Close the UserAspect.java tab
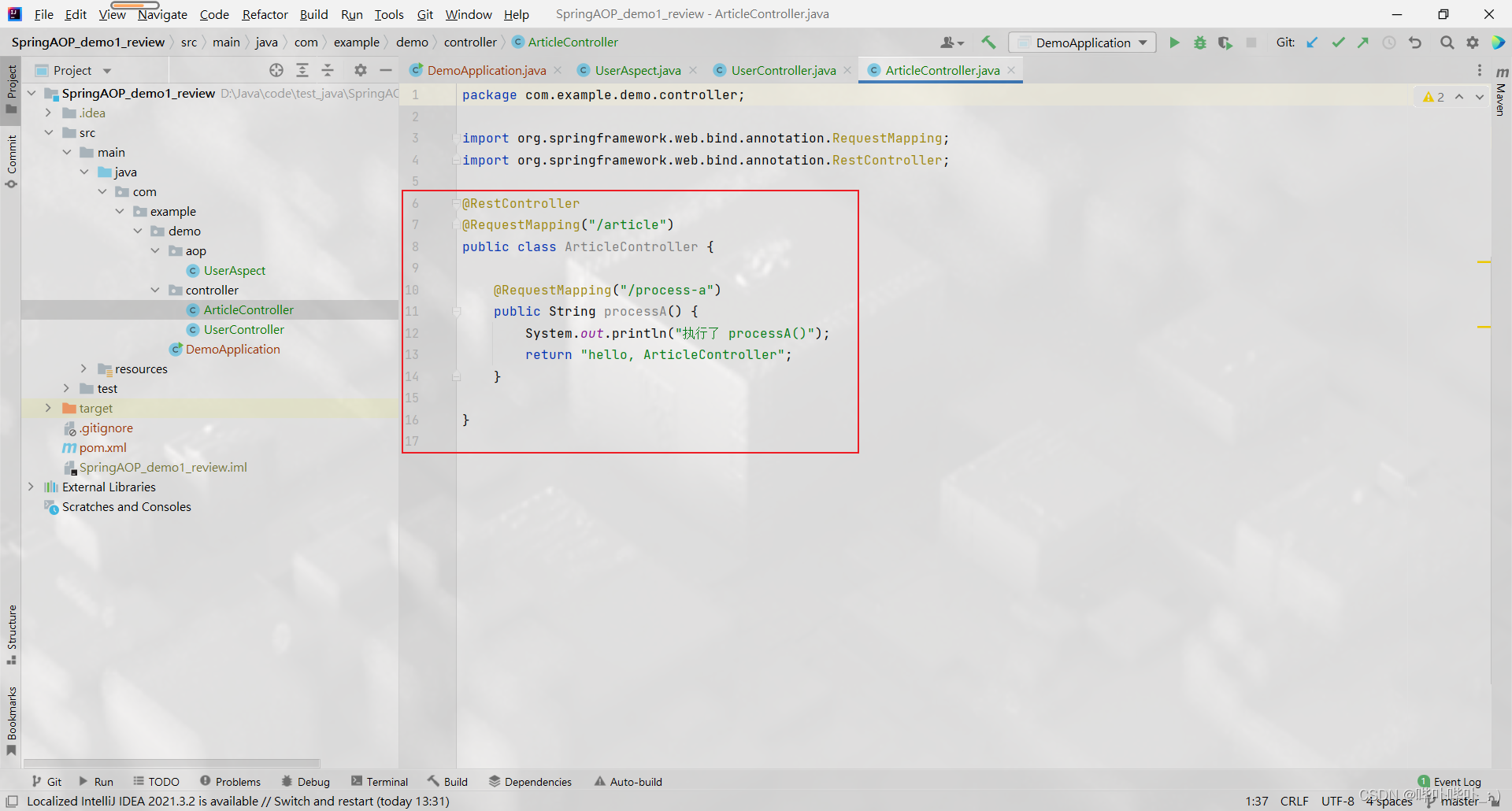Image resolution: width=1512 pixels, height=811 pixels. point(693,70)
